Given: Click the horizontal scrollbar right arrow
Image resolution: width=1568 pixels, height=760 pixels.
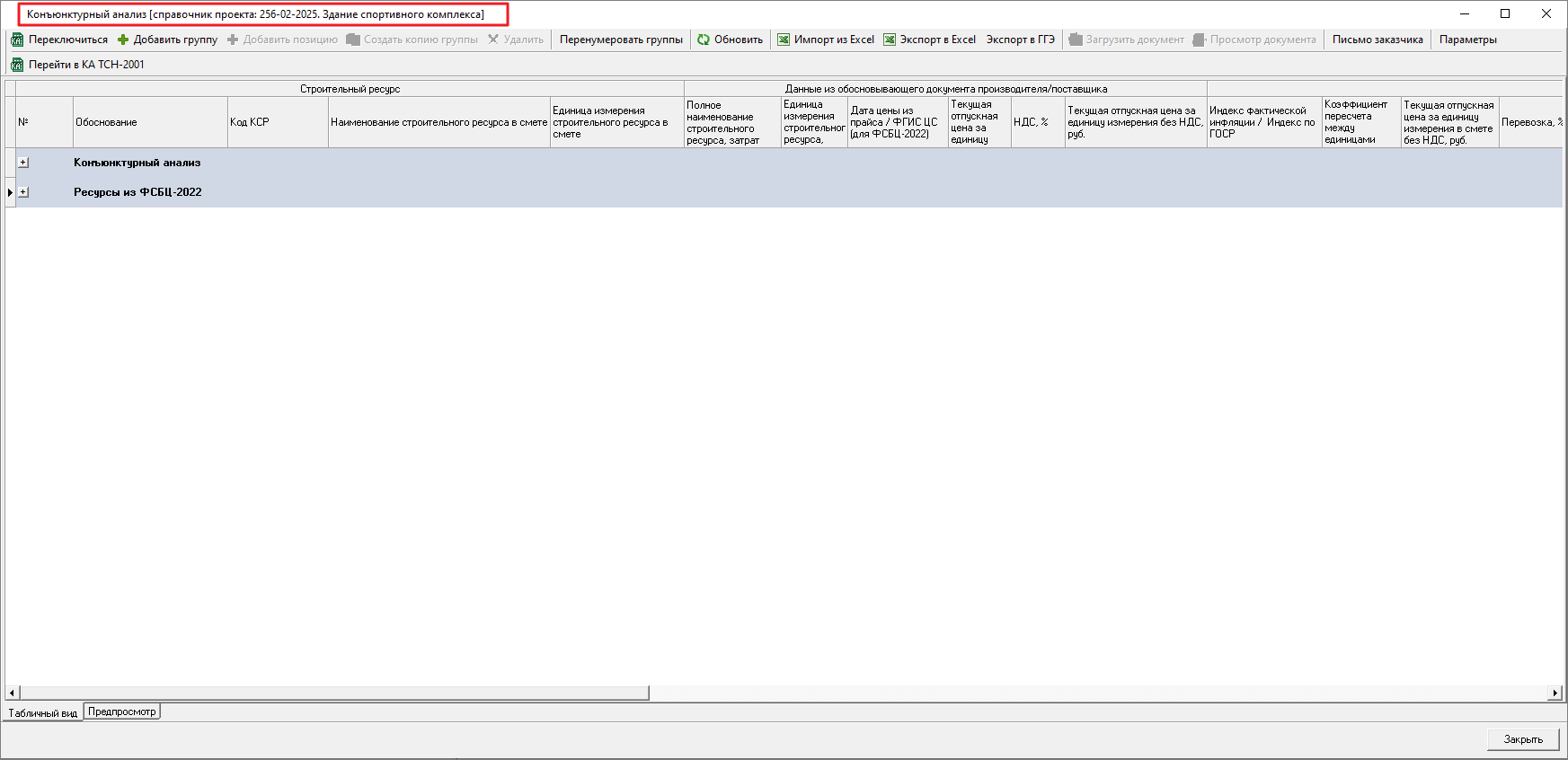Looking at the screenshot, I should point(1555,693).
